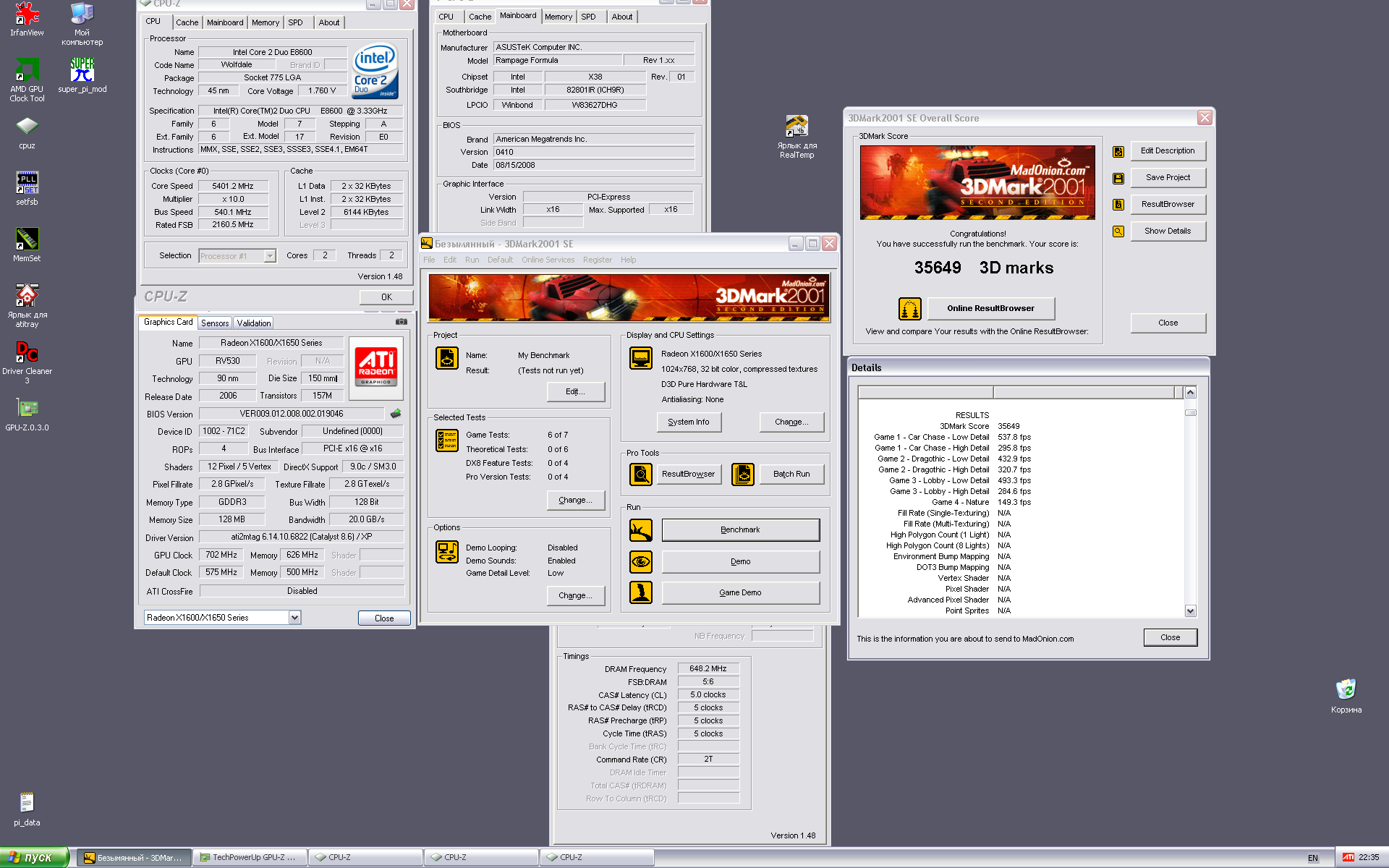Click the Batch Run button
This screenshot has height=868, width=1389.
tap(791, 475)
